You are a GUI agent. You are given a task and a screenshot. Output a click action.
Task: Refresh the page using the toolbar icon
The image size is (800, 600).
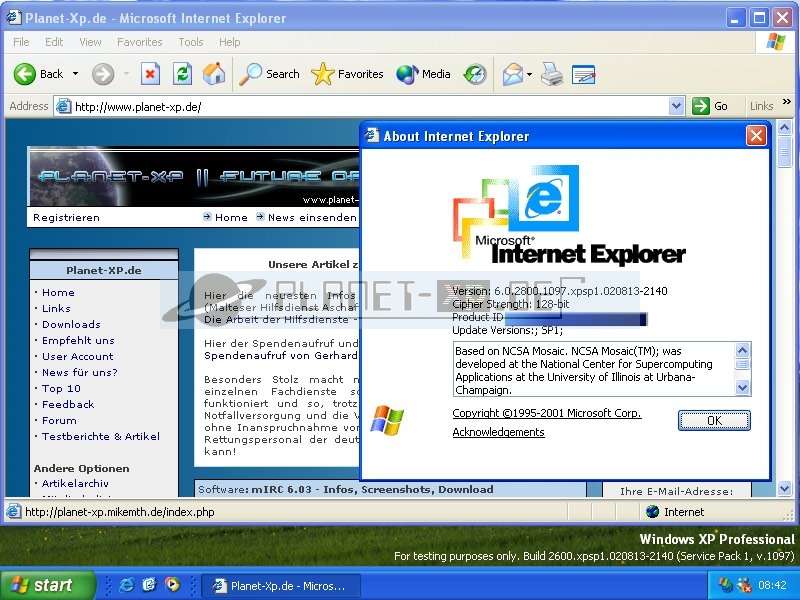(x=182, y=74)
